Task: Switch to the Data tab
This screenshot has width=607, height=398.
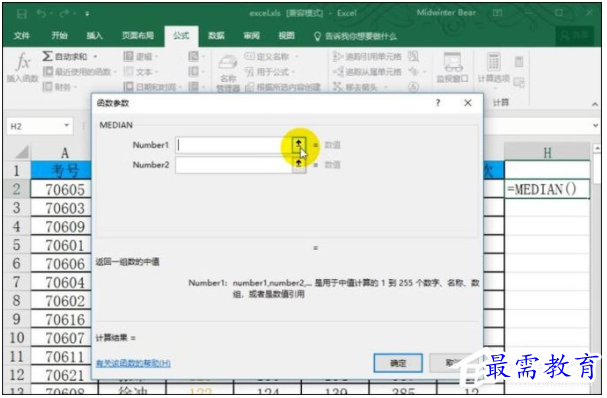Action: [216, 36]
